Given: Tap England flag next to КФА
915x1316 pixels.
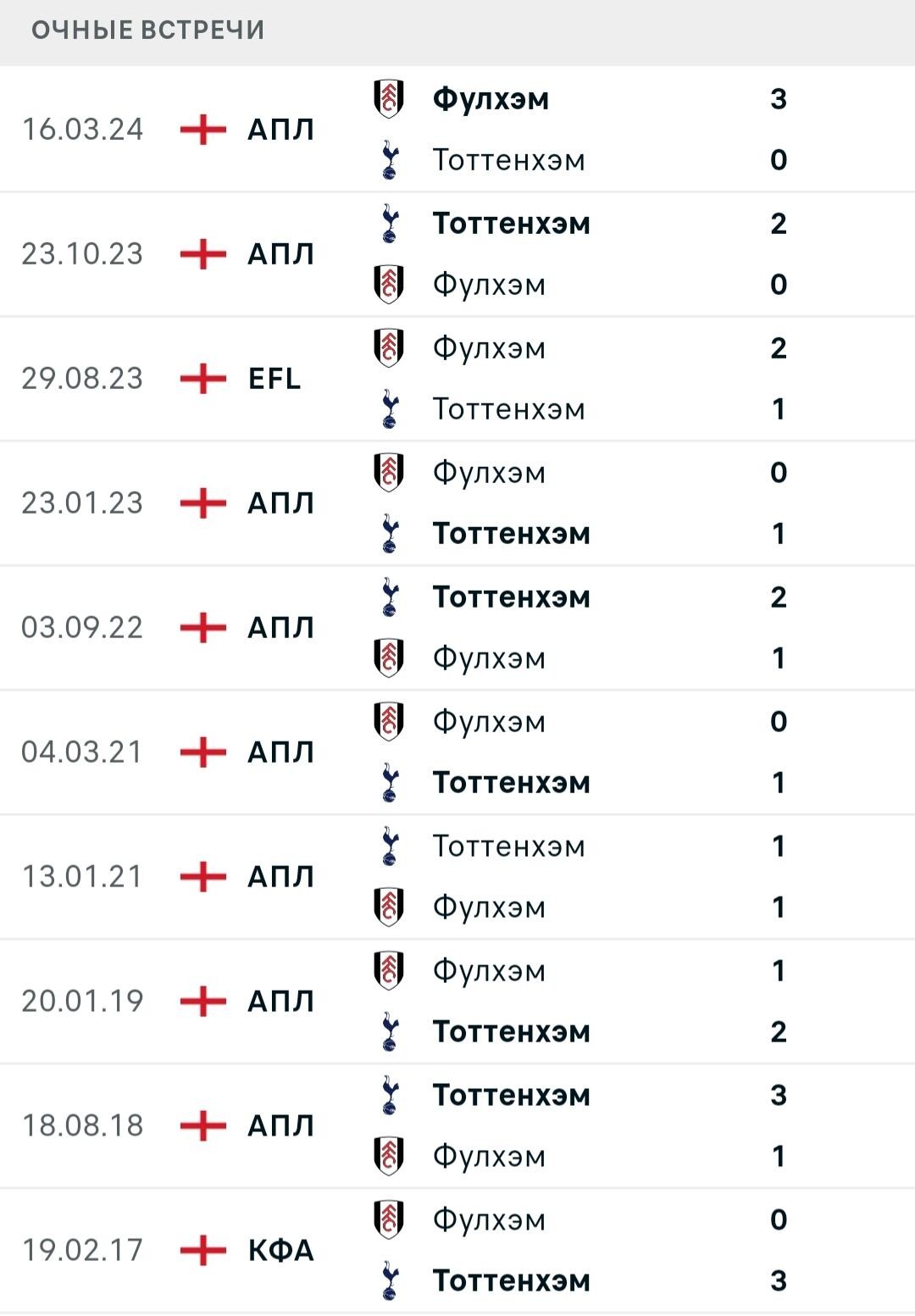Looking at the screenshot, I should click(x=203, y=1251).
